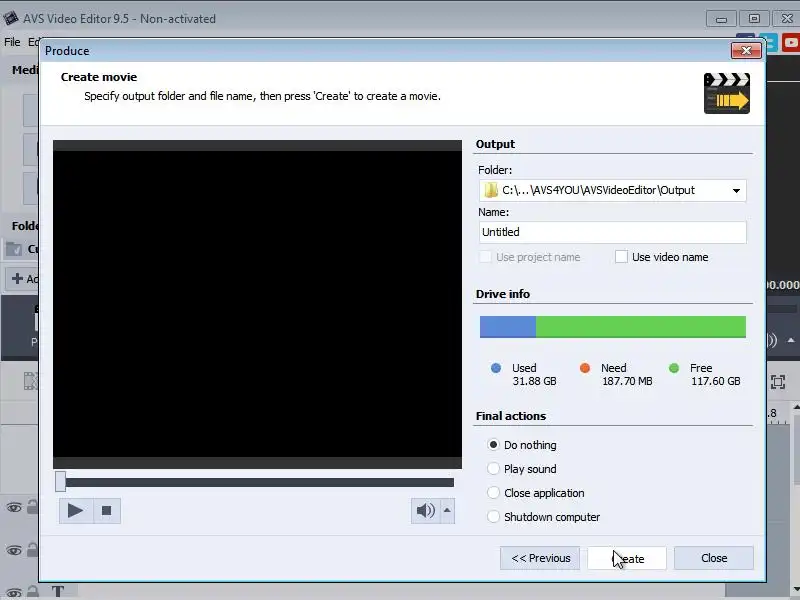Click the blue Used segment of drive bar
The height and width of the screenshot is (600, 800).
click(x=508, y=327)
